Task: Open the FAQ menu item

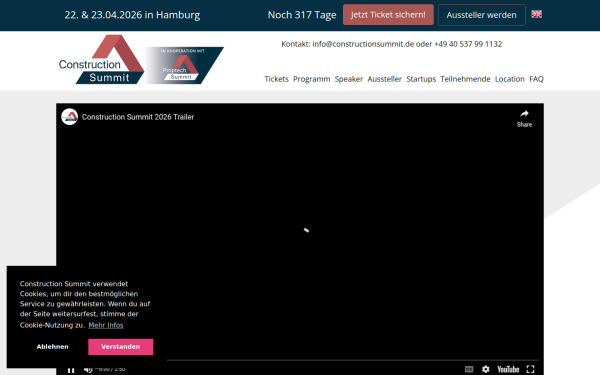Action: point(536,79)
